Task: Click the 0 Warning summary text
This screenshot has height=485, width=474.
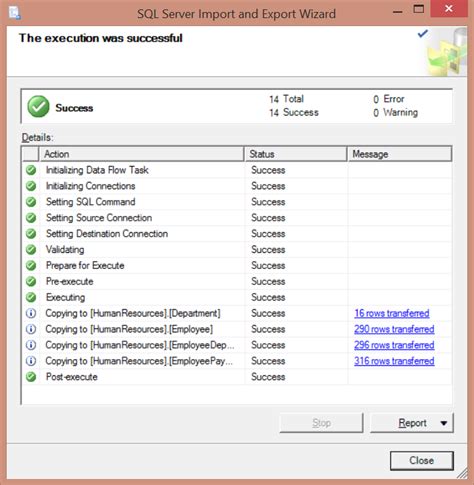Action: pos(396,113)
